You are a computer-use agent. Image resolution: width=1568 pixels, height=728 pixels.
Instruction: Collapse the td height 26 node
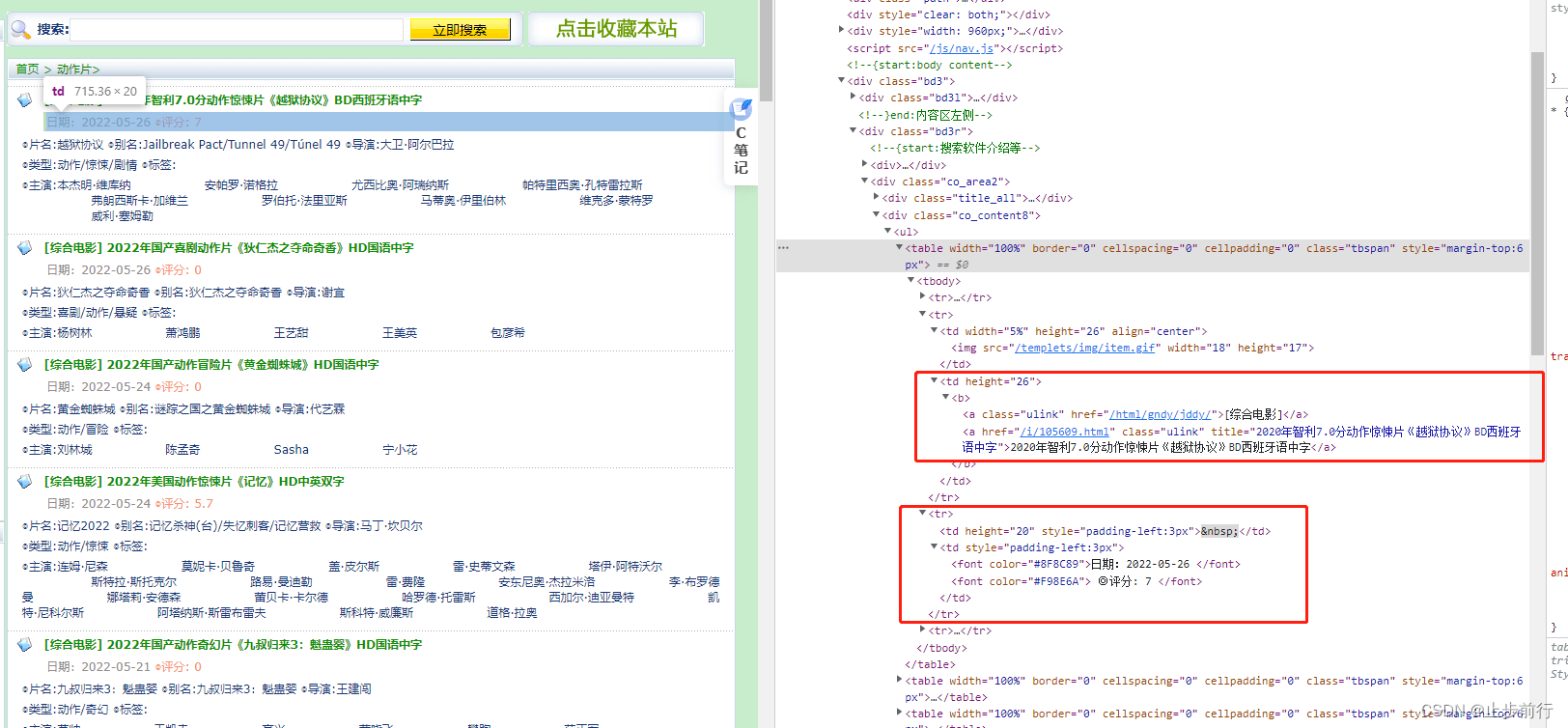(934, 381)
